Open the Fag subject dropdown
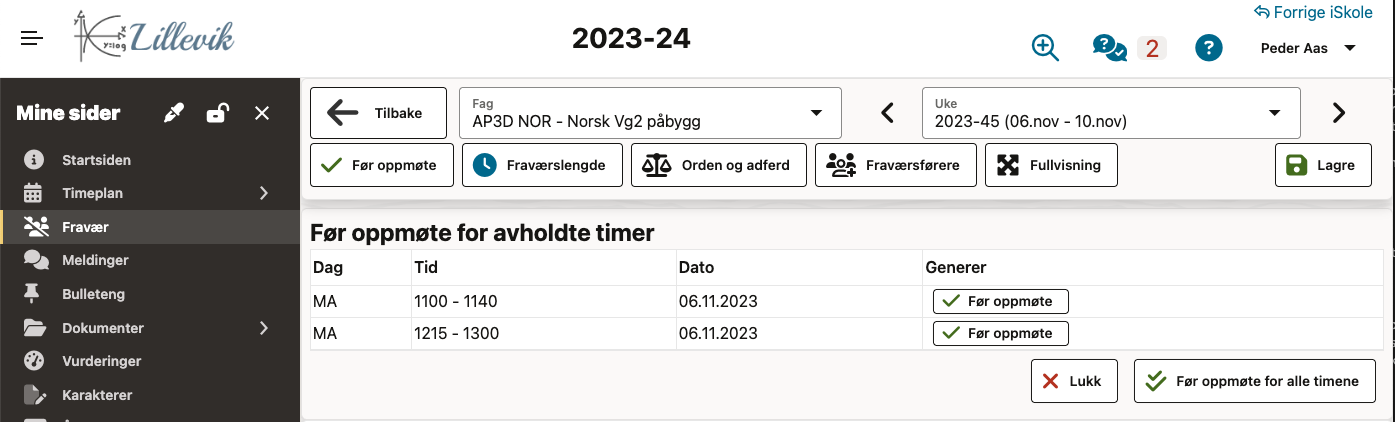The height and width of the screenshot is (422, 1395). 650,113
